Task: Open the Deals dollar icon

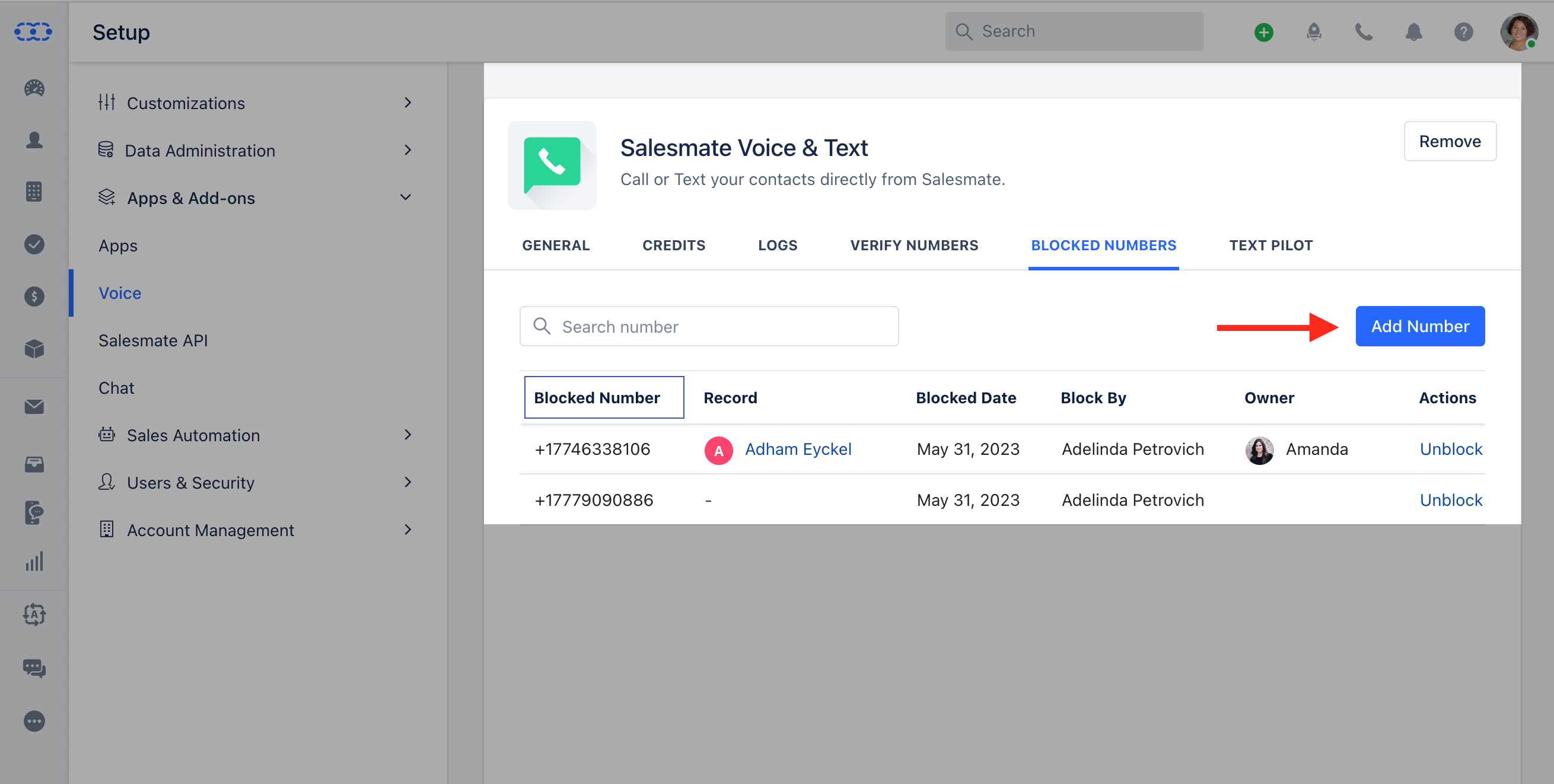Action: (34, 296)
